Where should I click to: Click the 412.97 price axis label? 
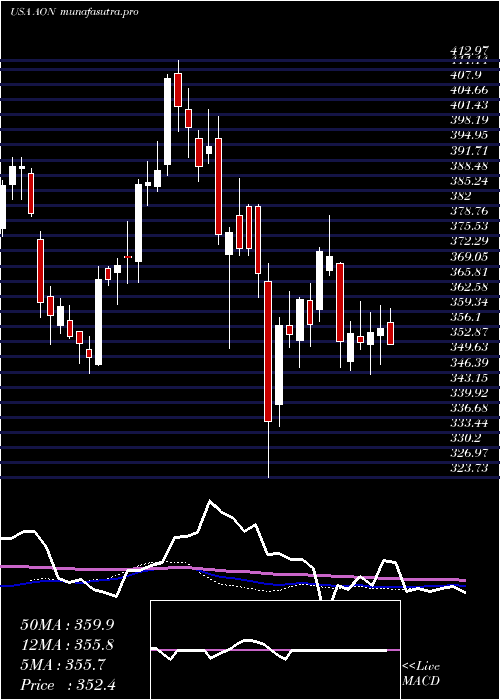click(469, 53)
